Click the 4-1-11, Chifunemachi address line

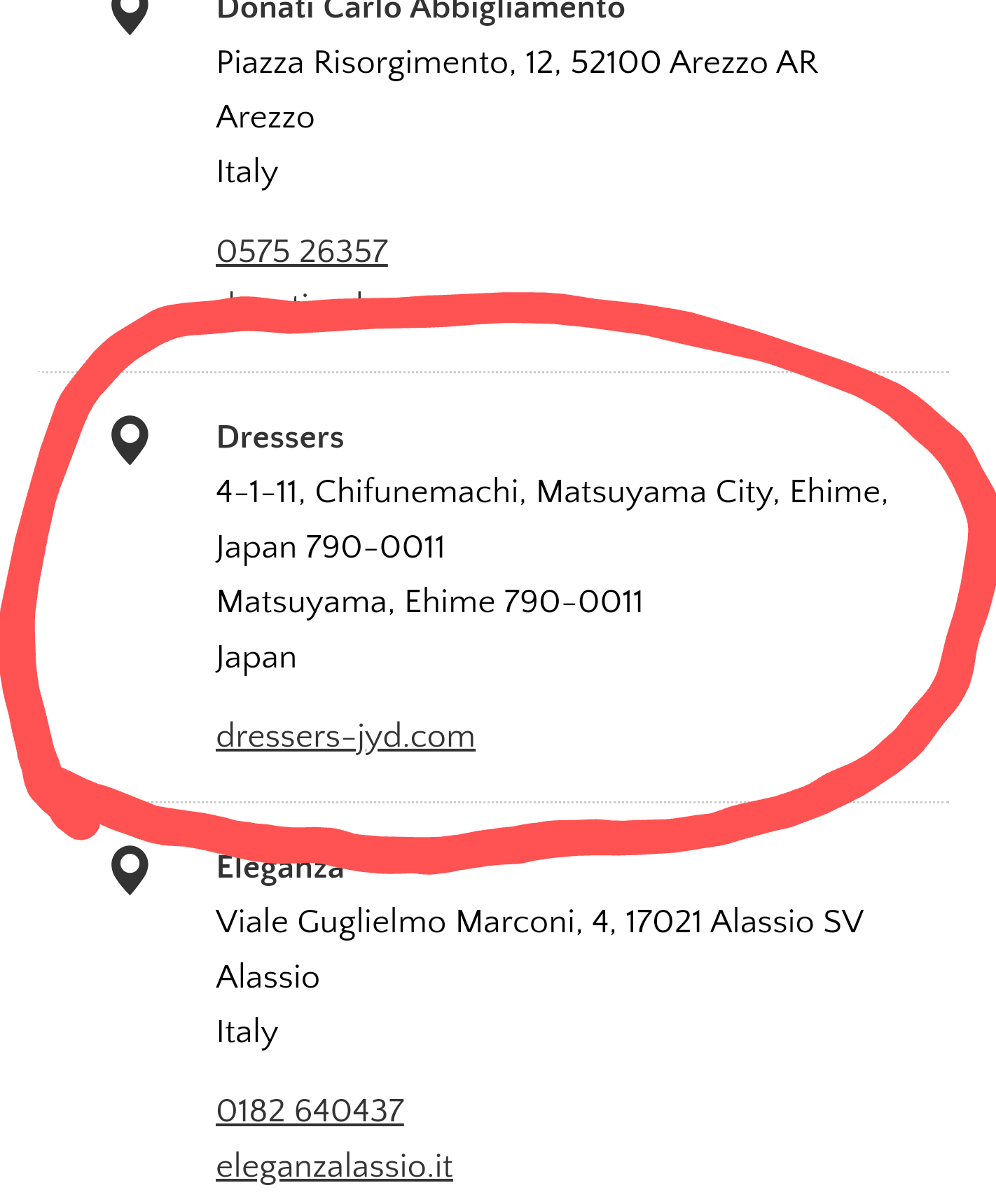552,492
